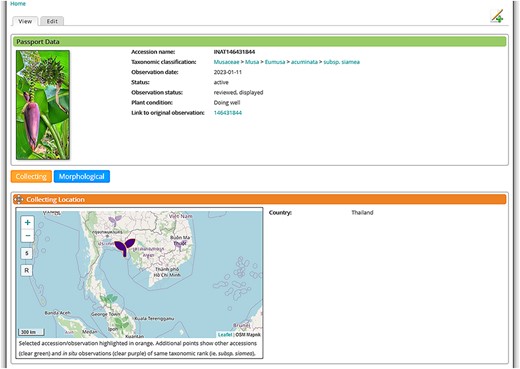Click the green plant marker near Ipoh
Image resolution: width=520 pixels, height=369 pixels.
coord(121,322)
